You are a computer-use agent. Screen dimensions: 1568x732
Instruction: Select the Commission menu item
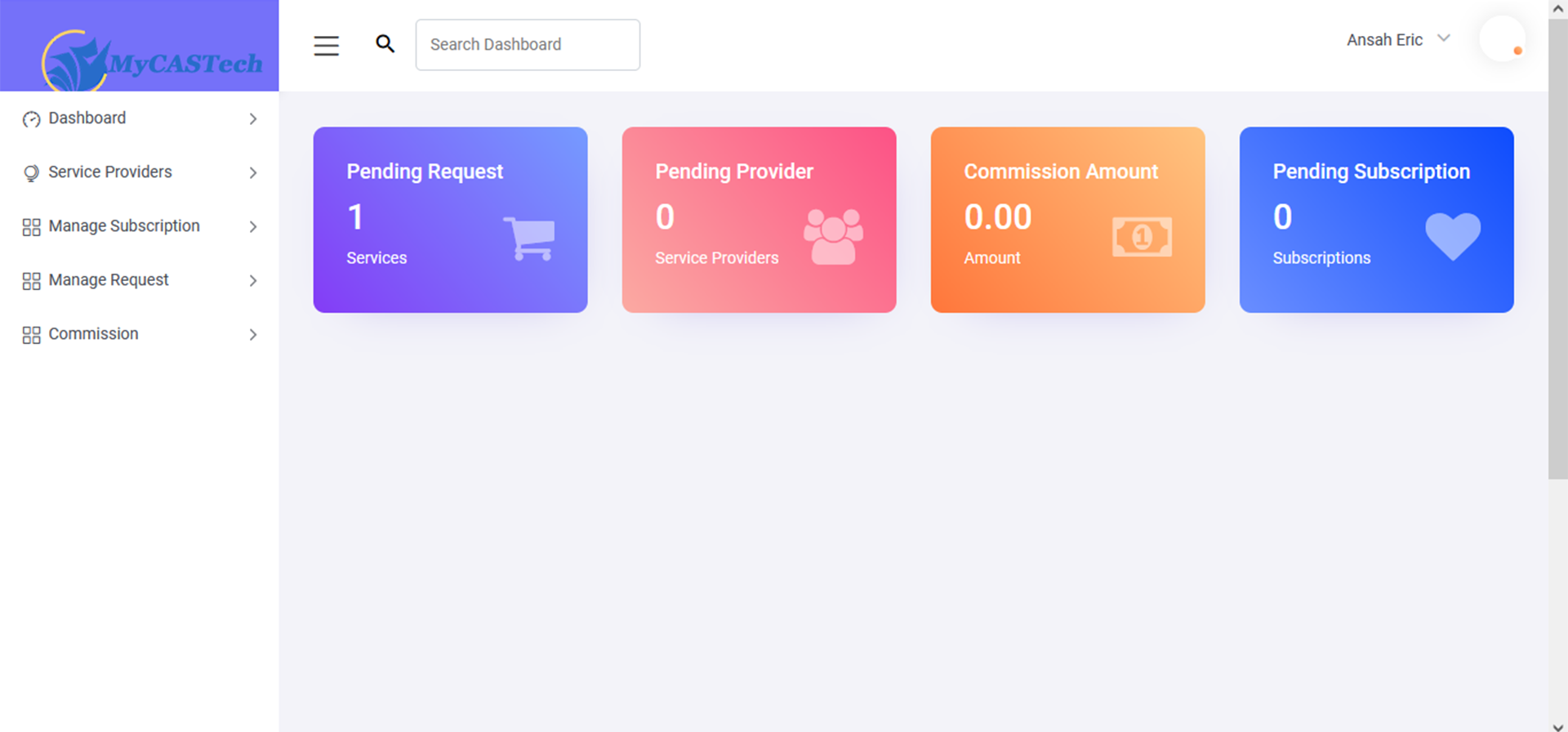click(x=93, y=334)
